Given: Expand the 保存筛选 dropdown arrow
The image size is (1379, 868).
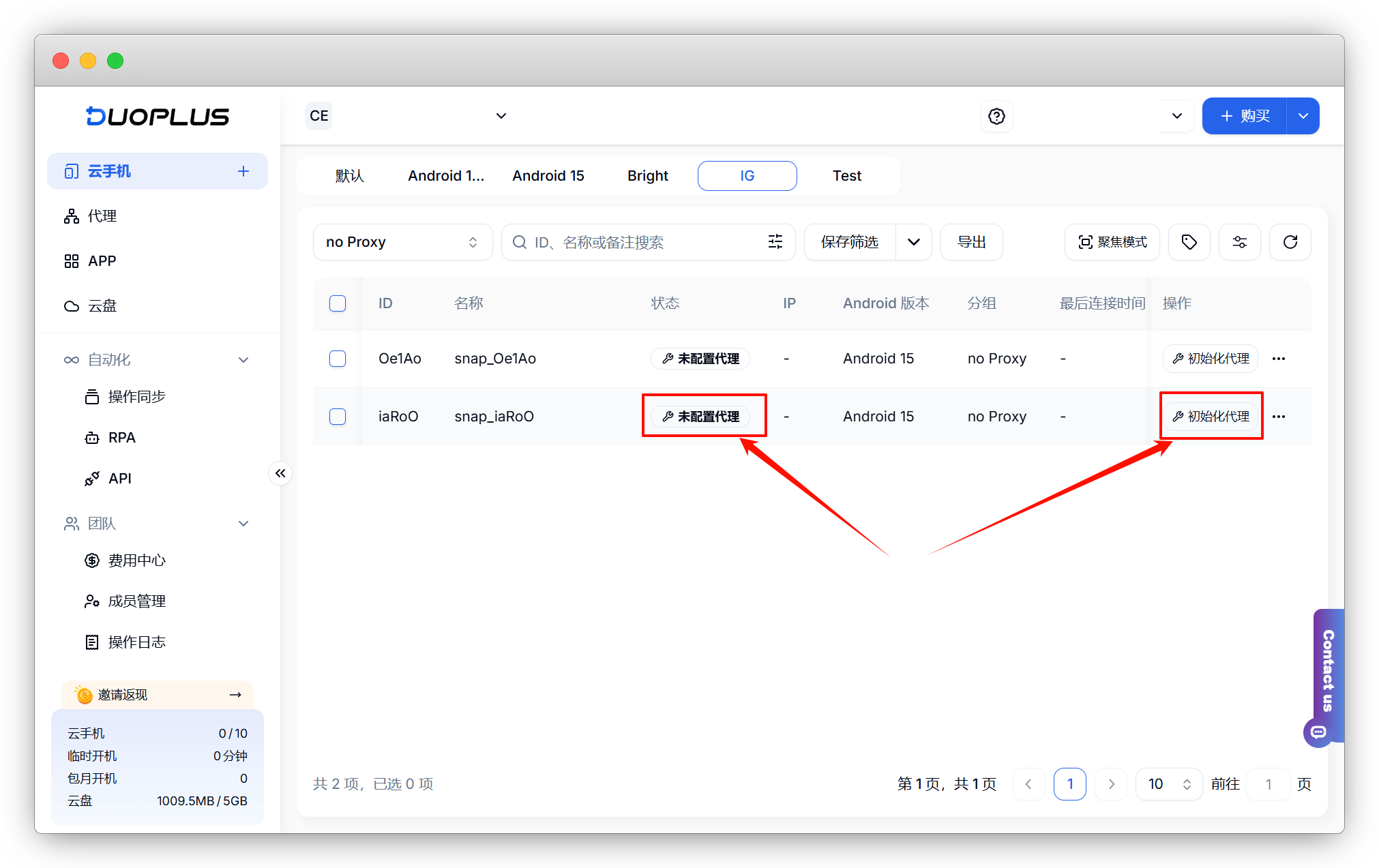Looking at the screenshot, I should coord(914,242).
